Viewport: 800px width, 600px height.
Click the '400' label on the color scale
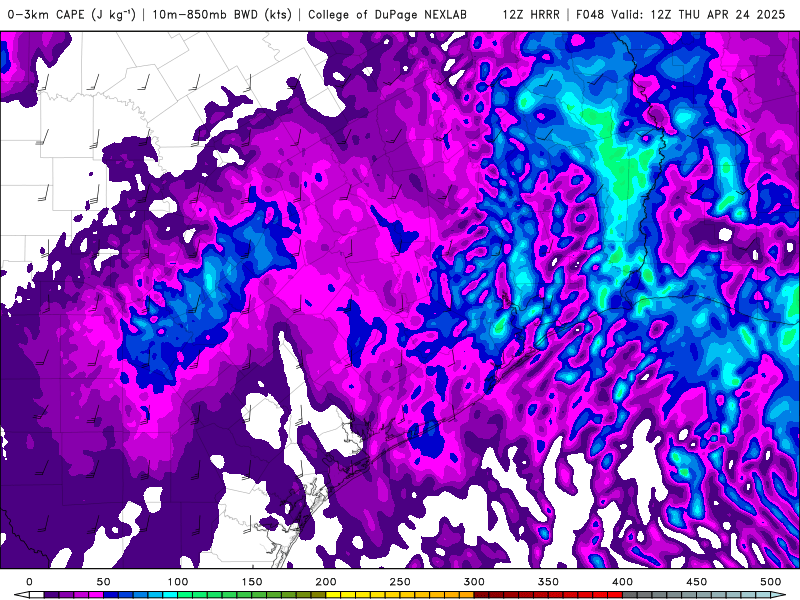[622, 582]
